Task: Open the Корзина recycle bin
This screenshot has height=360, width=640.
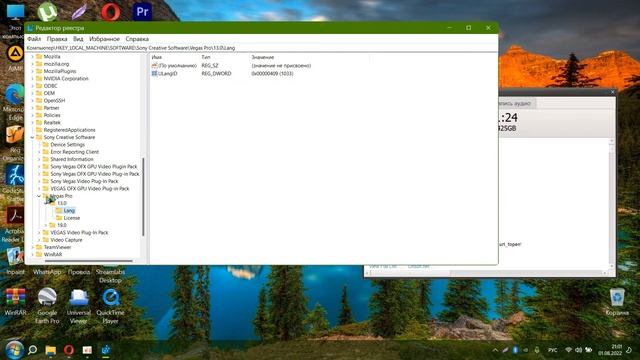Action: click(617, 302)
